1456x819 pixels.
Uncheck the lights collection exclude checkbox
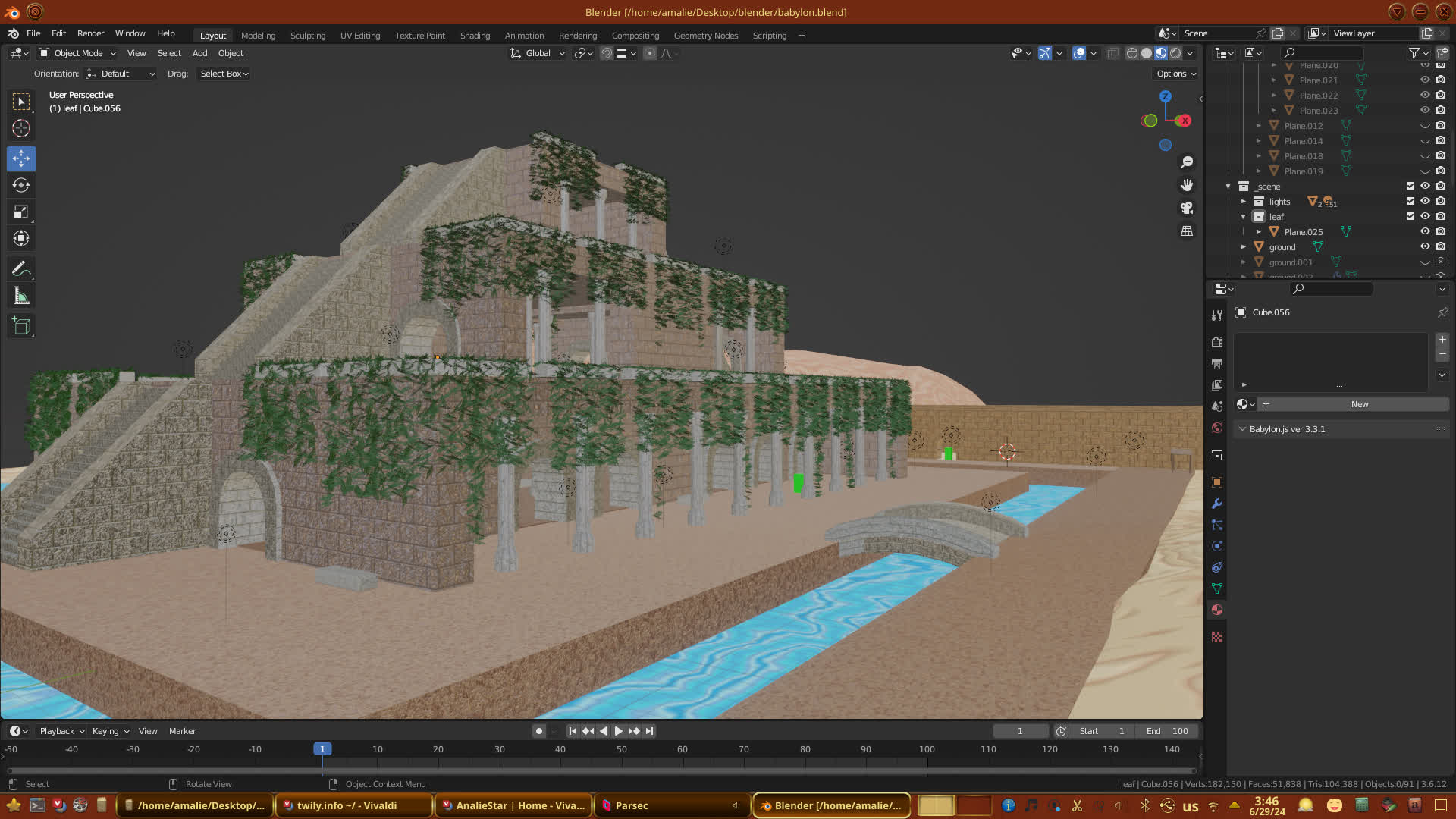(x=1410, y=201)
